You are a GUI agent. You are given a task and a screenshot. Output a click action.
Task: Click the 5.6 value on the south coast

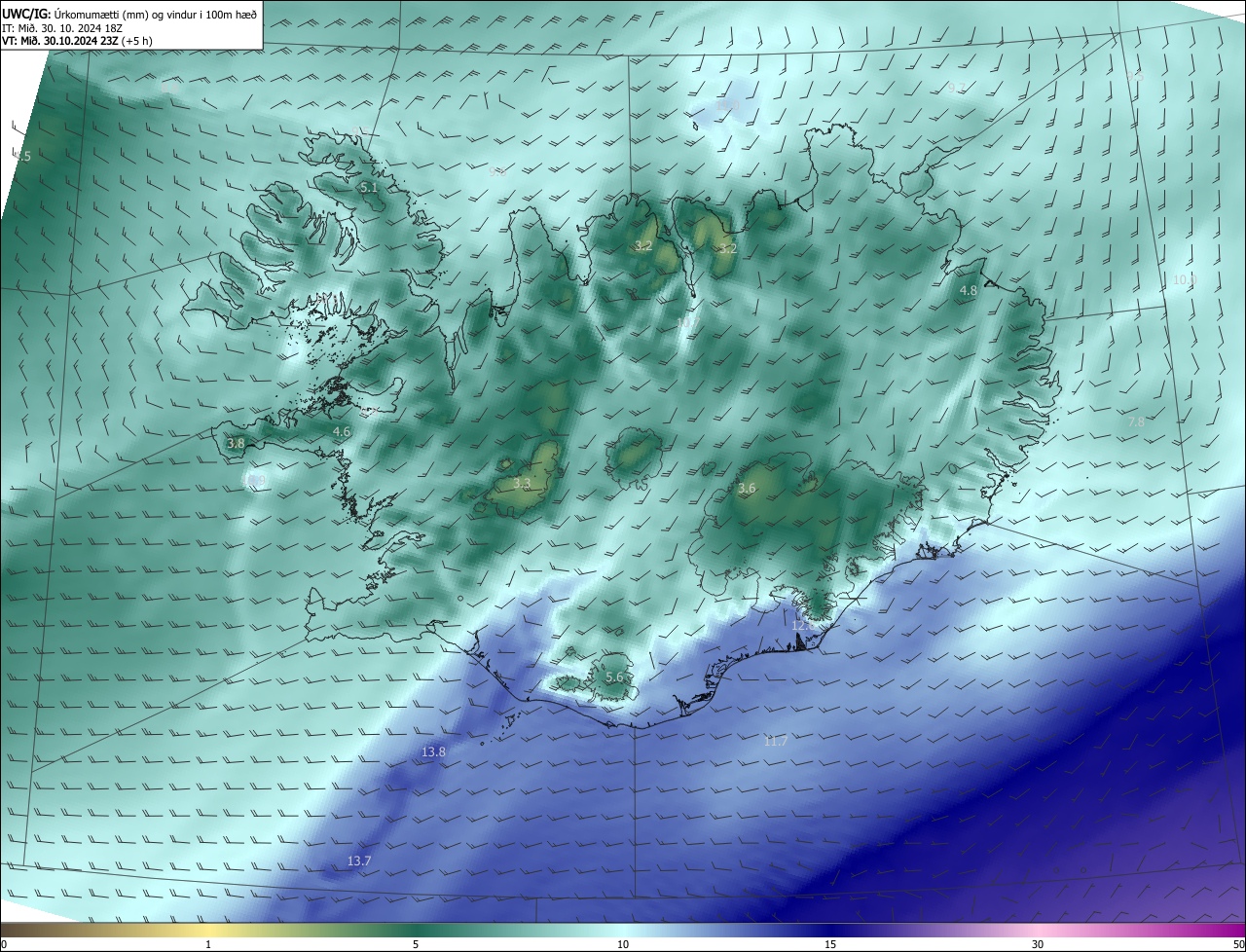[614, 677]
